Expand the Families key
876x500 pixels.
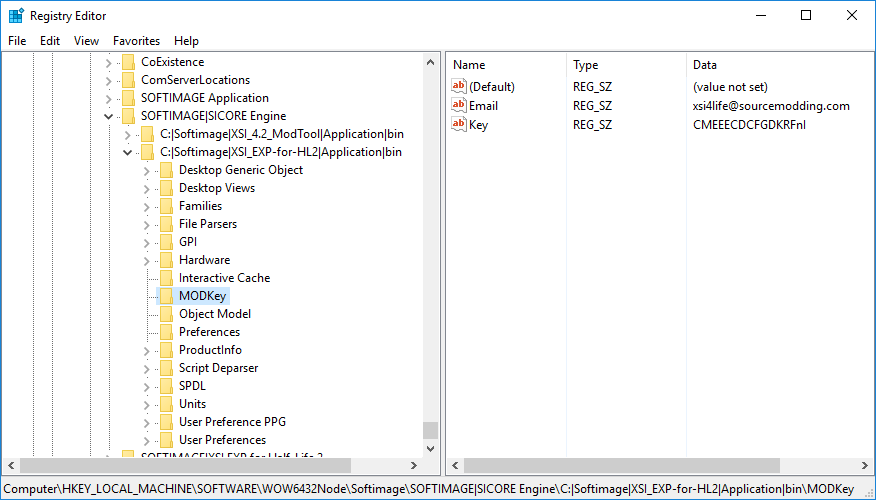point(146,207)
